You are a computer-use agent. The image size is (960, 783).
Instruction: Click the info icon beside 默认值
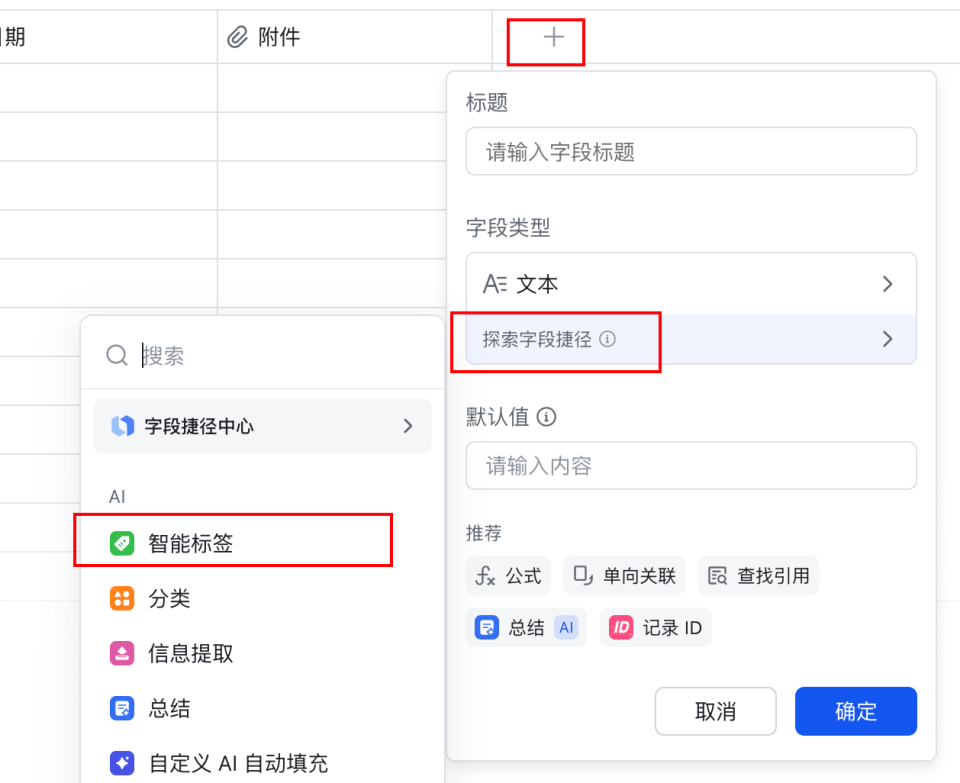546,417
